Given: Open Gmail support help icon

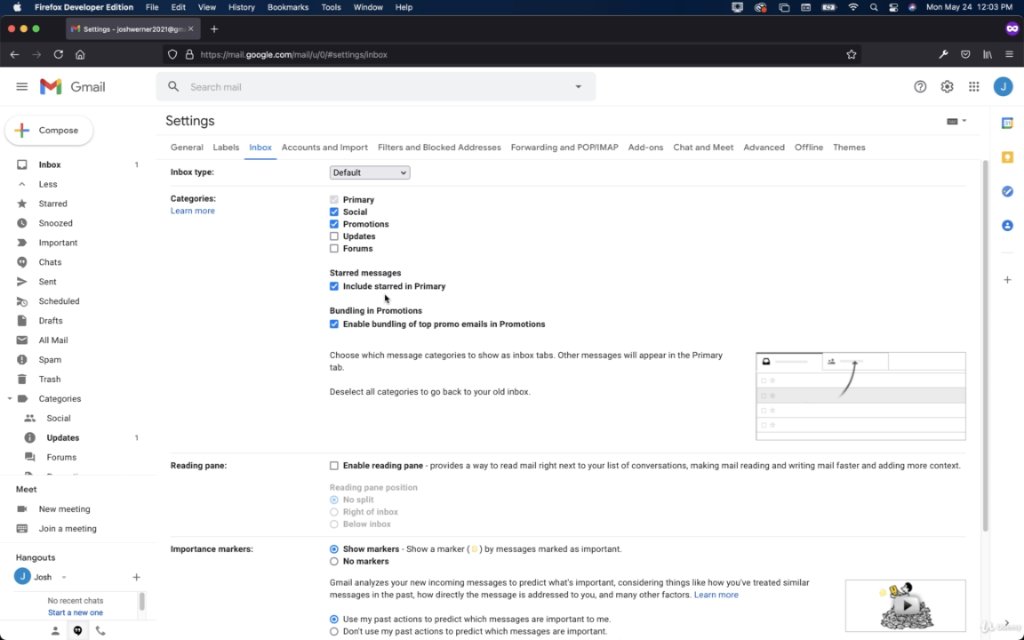Looking at the screenshot, I should (x=920, y=87).
